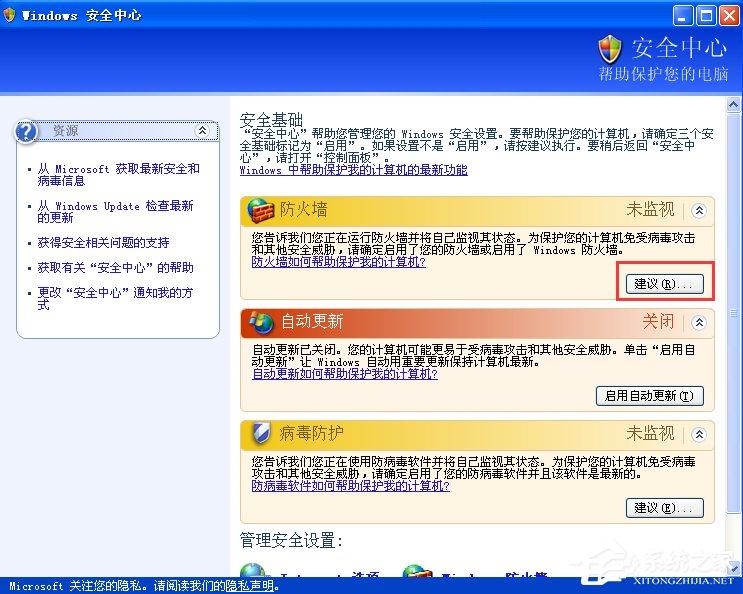Screen dimensions: 743x594
Task: Click the vertical scrollbar down arrow
Action: coord(734,568)
